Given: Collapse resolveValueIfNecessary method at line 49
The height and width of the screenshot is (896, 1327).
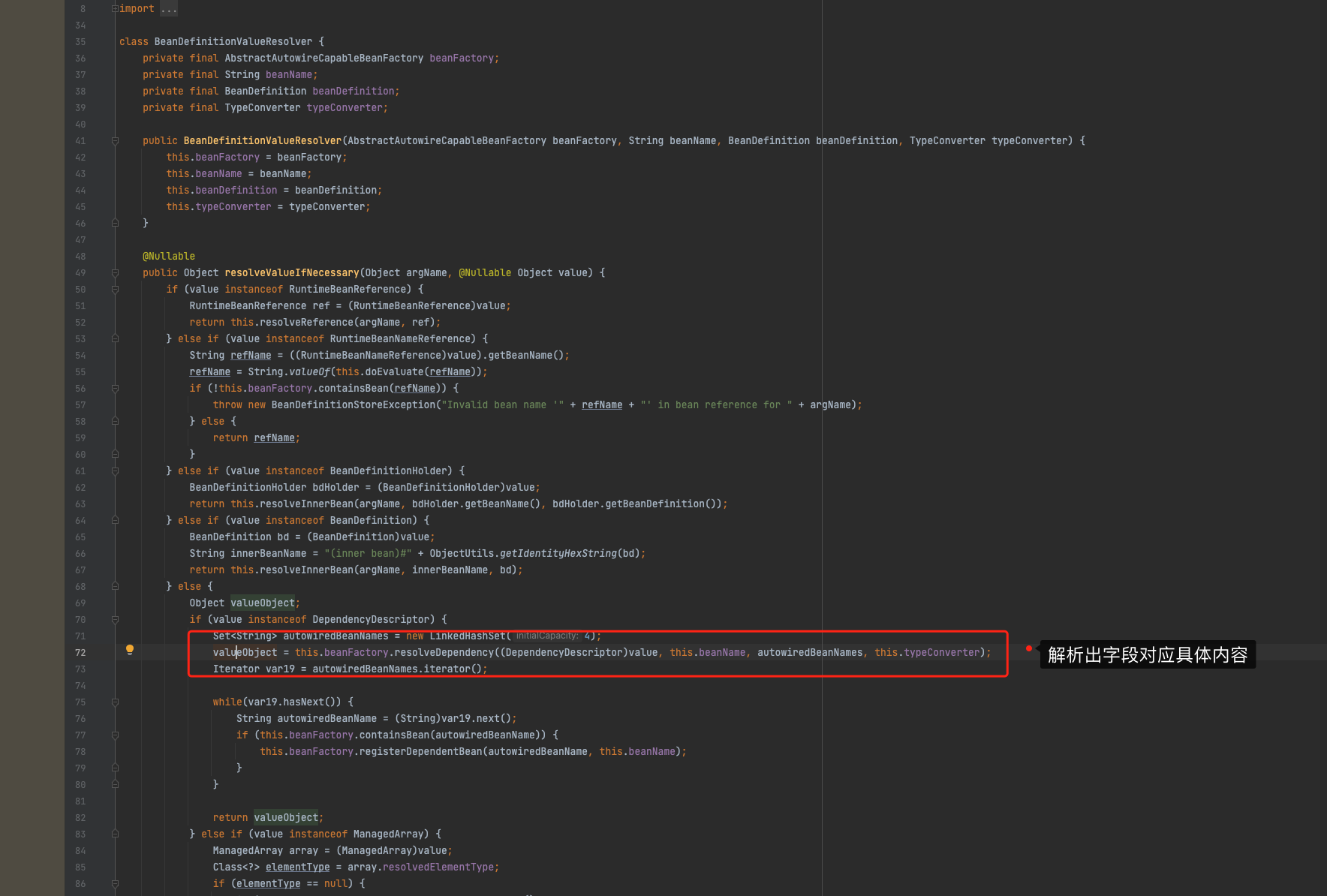Looking at the screenshot, I should [x=115, y=272].
